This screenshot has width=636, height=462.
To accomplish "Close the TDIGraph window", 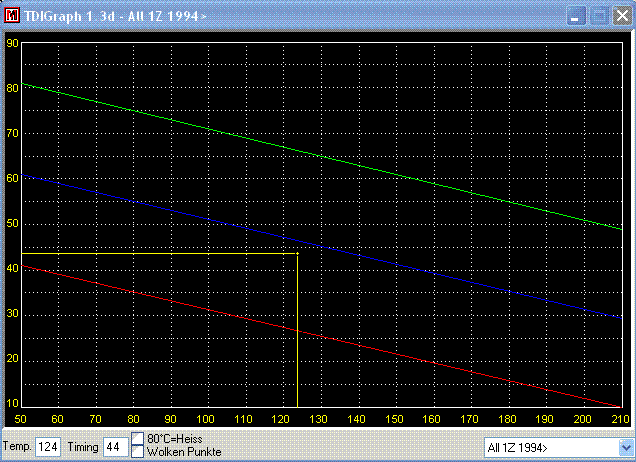I will [x=622, y=16].
